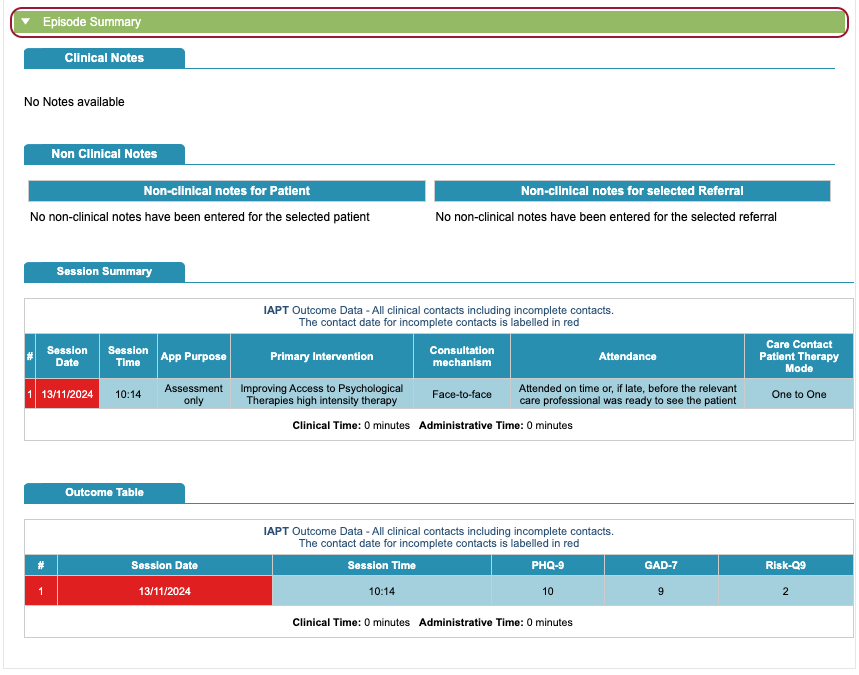Click the Episode Summary header title
The image size is (859, 675).
tap(92, 22)
